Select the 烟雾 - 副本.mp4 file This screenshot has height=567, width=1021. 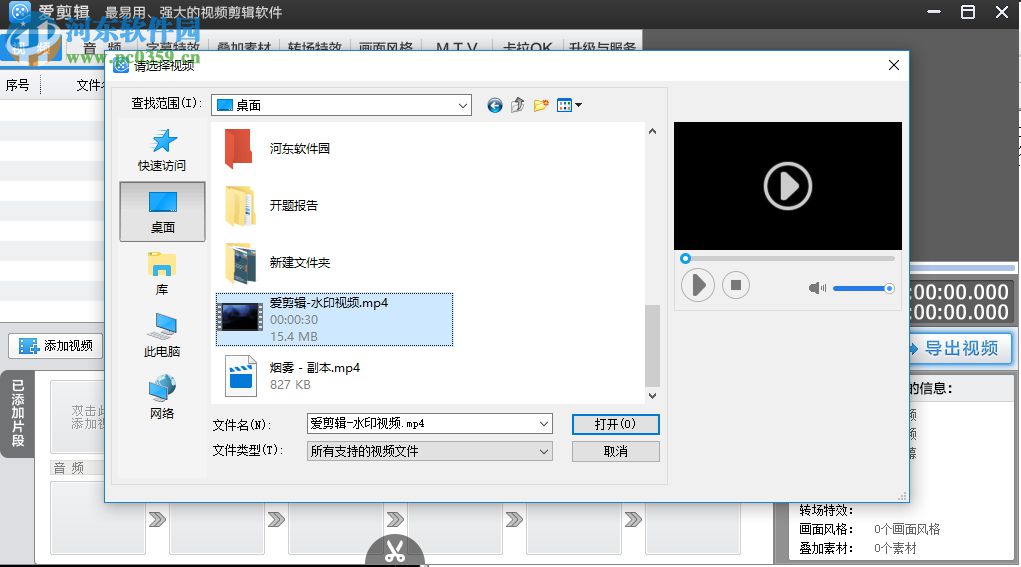point(292,376)
